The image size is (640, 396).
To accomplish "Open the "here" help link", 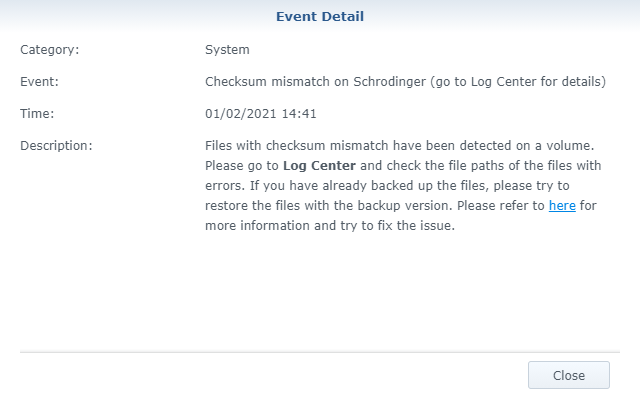I will pos(562,205).
